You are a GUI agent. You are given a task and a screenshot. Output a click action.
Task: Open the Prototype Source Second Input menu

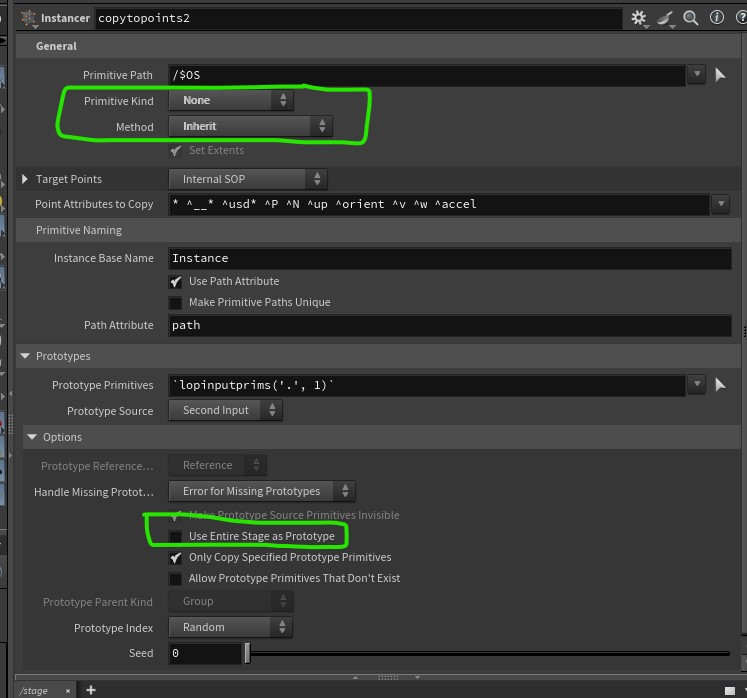[x=226, y=411]
